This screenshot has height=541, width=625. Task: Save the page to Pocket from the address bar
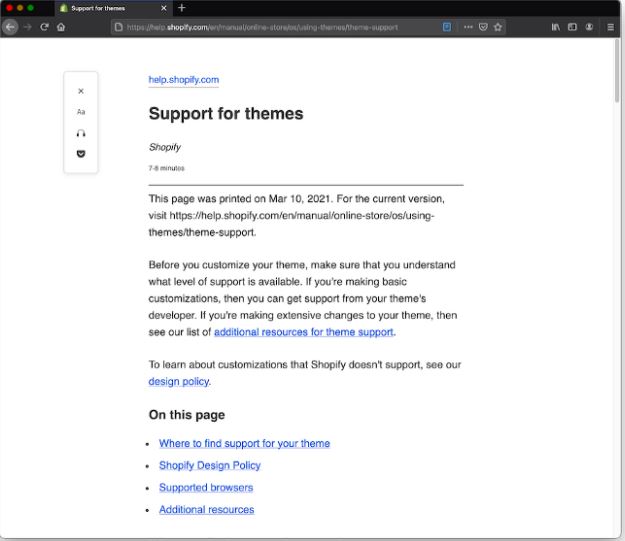(483, 27)
